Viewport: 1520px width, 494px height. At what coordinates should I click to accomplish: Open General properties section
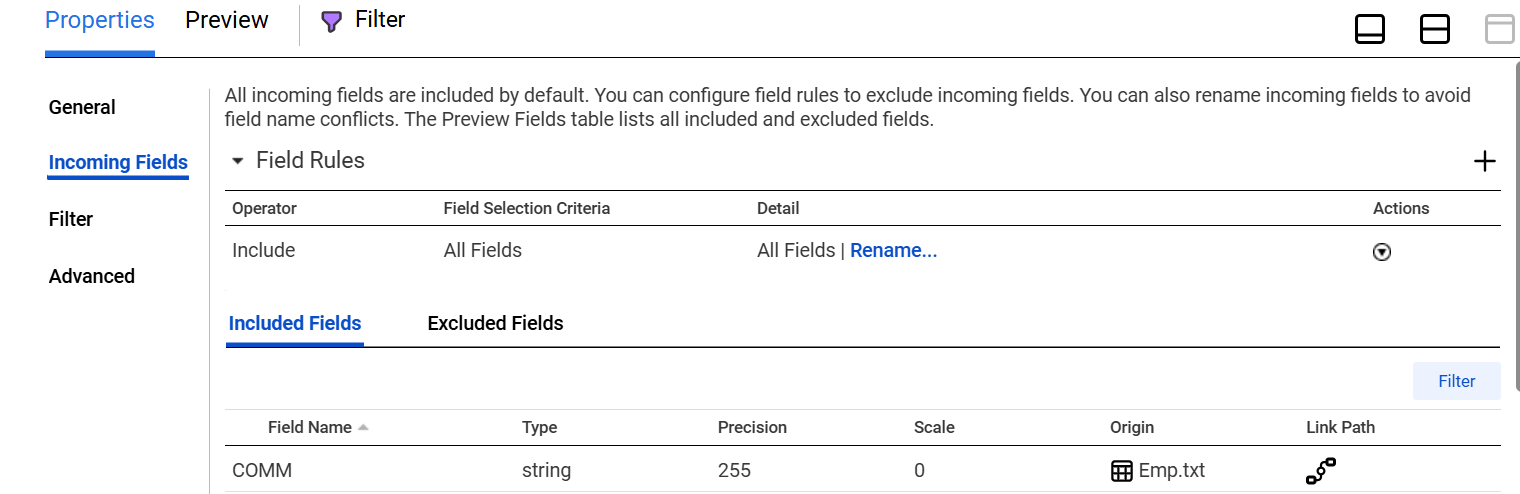click(x=82, y=107)
